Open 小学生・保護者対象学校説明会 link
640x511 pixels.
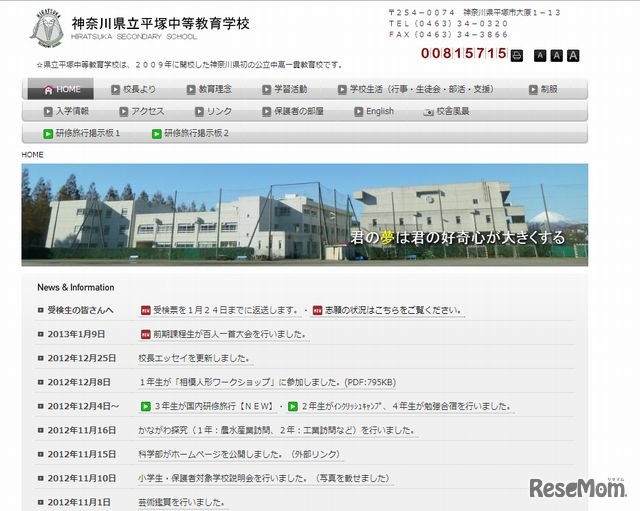click(x=264, y=478)
